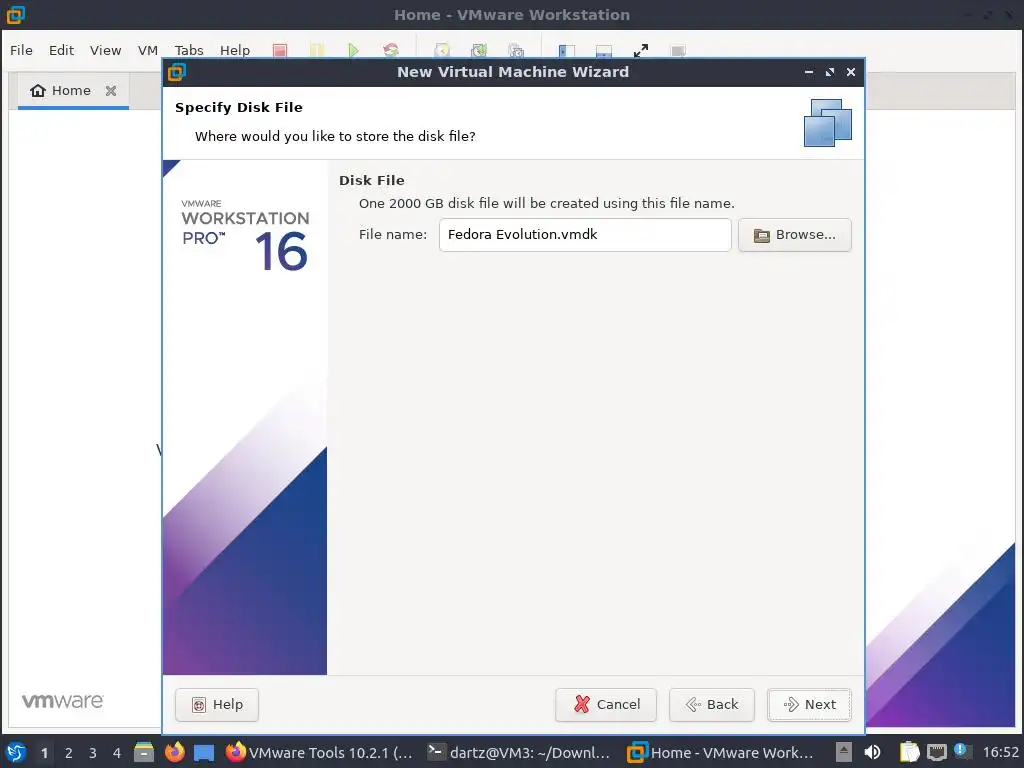The width and height of the screenshot is (1024, 768).
Task: Click the Take Snapshot toolbar icon
Action: [x=442, y=50]
